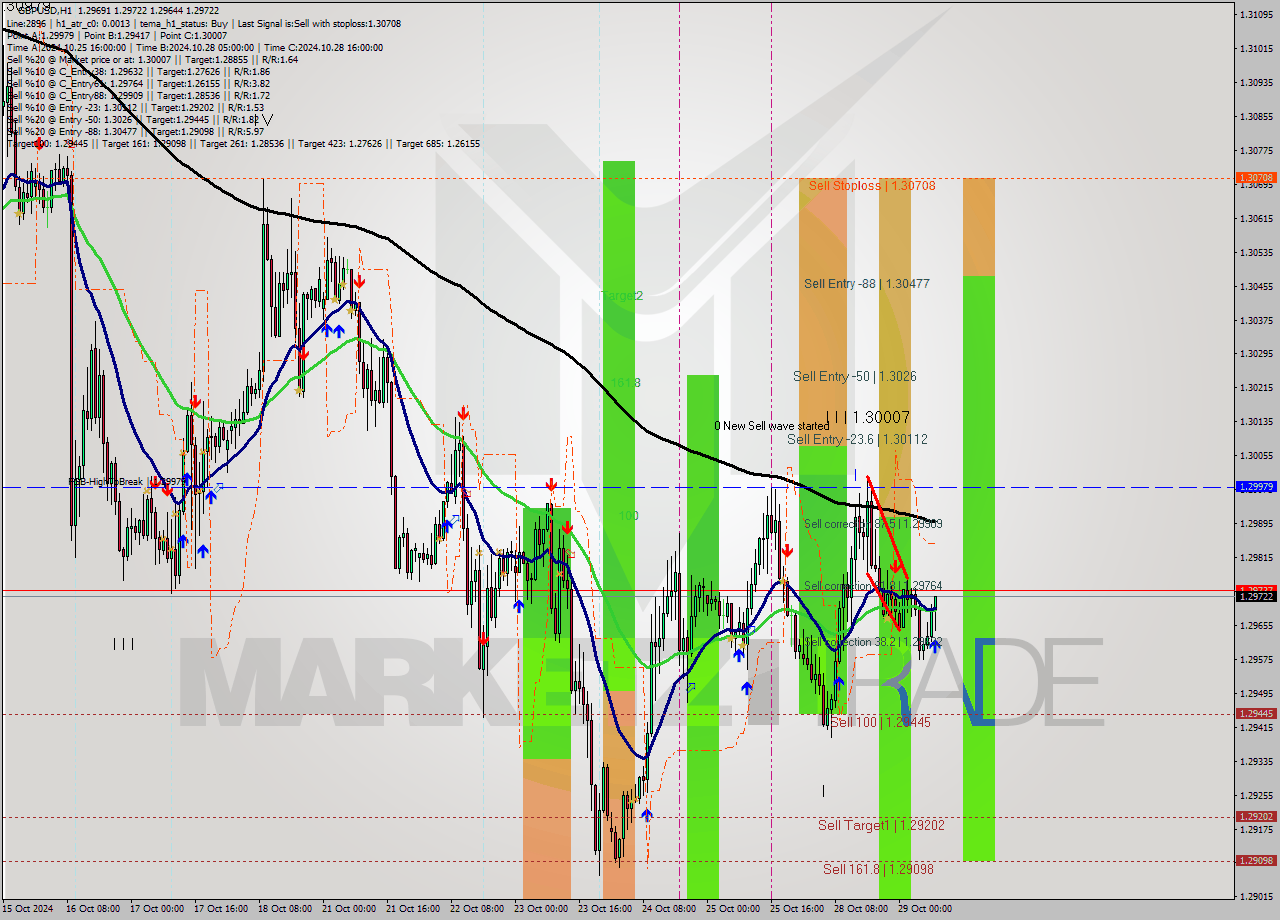Click the '18 Oct 08:00' time axis label
The image size is (1280, 920).
tap(285, 909)
